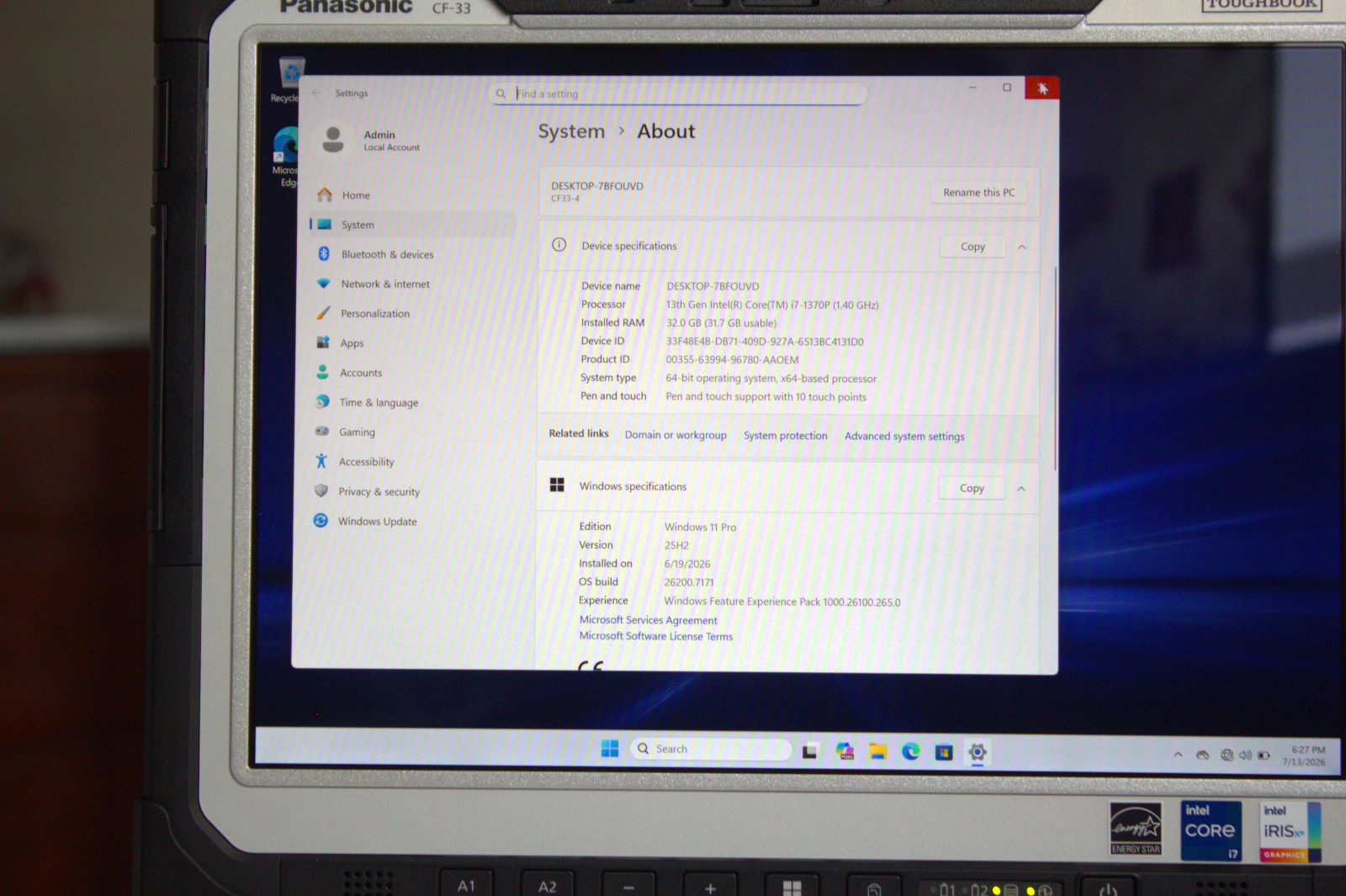Copy the device specifications
This screenshot has width=1346, height=896.
click(x=972, y=247)
